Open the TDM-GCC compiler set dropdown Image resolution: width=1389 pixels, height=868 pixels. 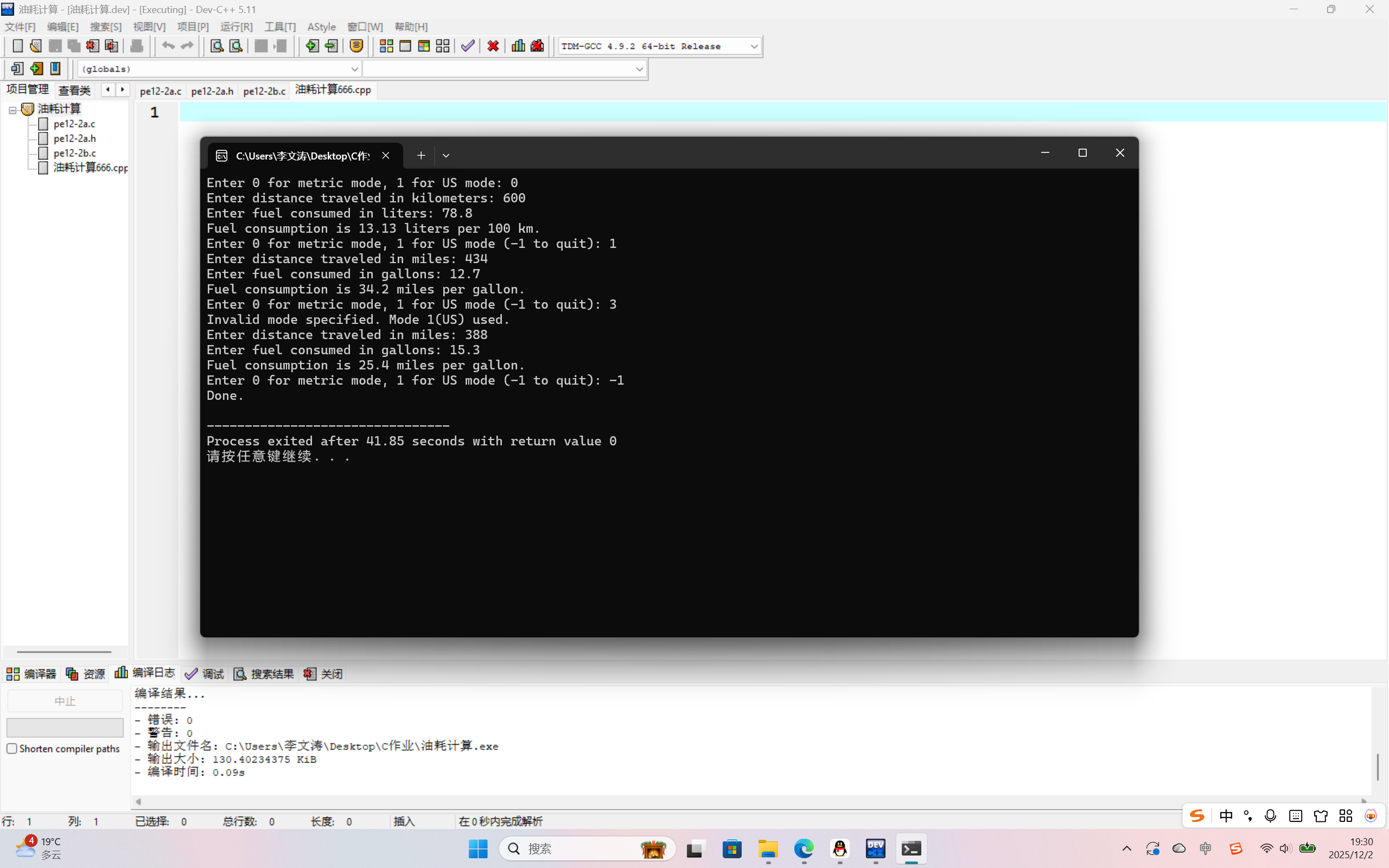[754, 46]
